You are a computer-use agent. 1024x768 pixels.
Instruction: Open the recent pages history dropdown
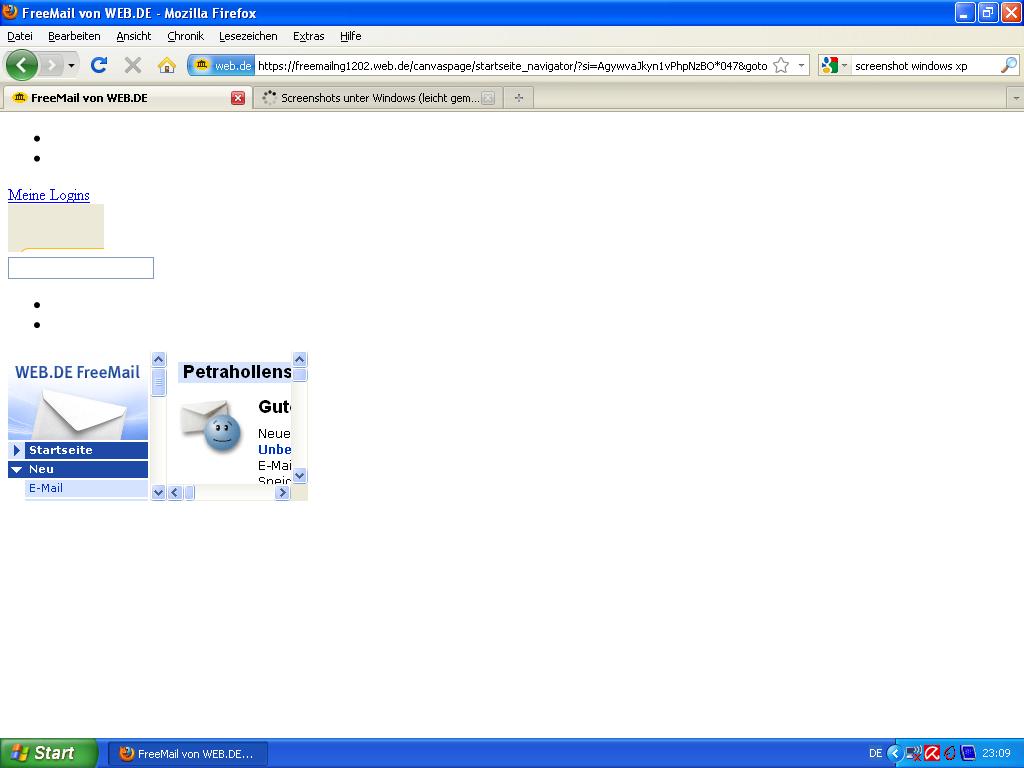point(71,65)
